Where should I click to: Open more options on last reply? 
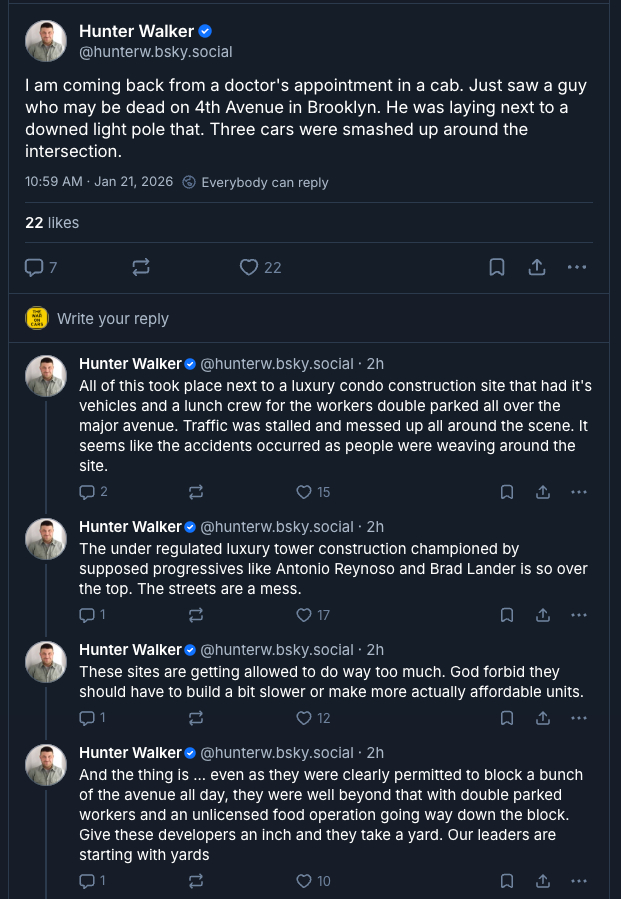[x=578, y=881]
